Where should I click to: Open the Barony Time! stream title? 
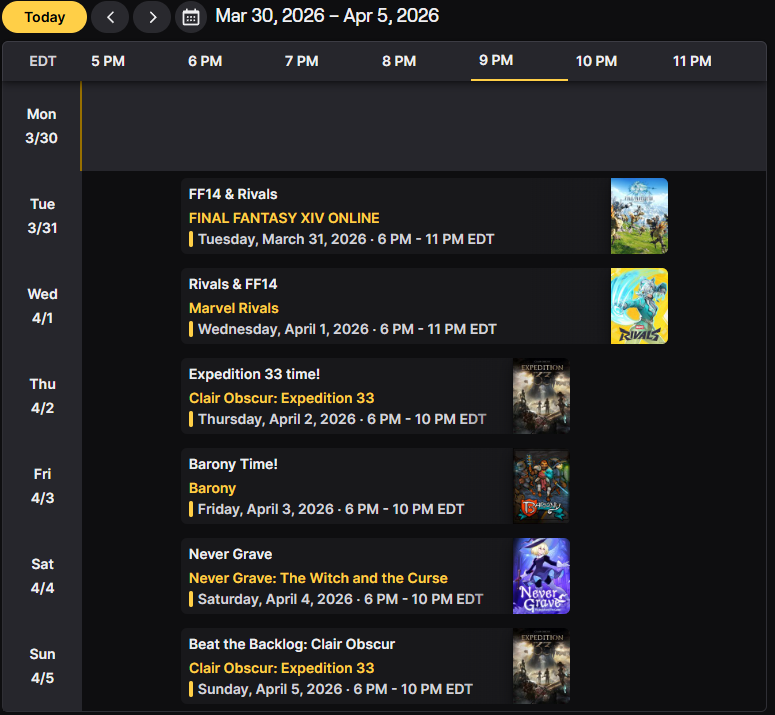point(233,464)
